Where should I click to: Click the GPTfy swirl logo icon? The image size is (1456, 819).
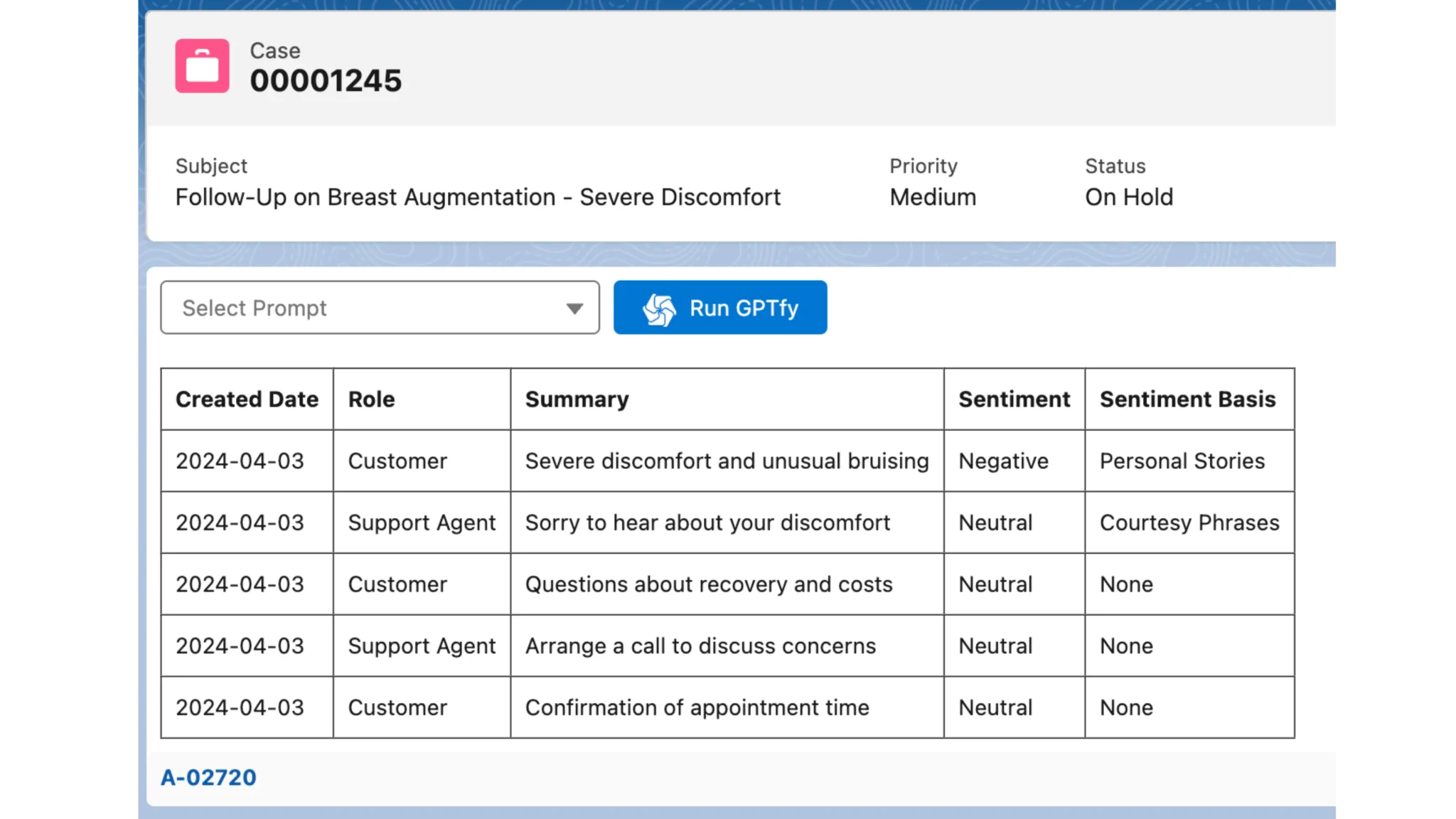click(x=659, y=309)
